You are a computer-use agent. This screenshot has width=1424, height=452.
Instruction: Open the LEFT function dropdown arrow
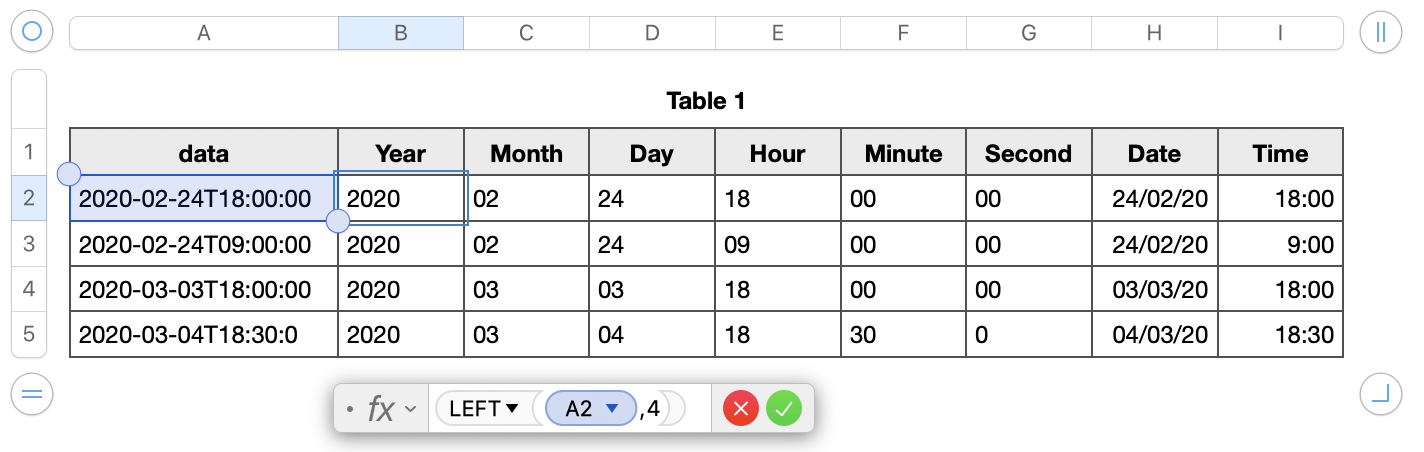click(512, 408)
